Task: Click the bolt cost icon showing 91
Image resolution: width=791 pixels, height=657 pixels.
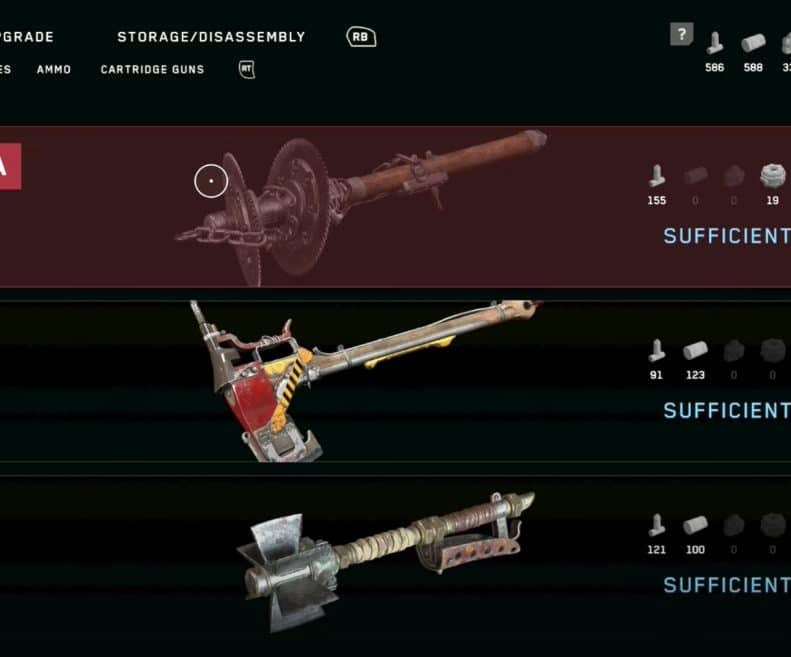Action: click(656, 350)
